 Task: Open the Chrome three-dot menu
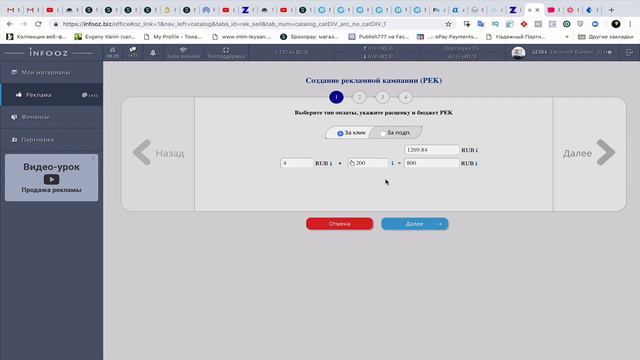click(631, 24)
